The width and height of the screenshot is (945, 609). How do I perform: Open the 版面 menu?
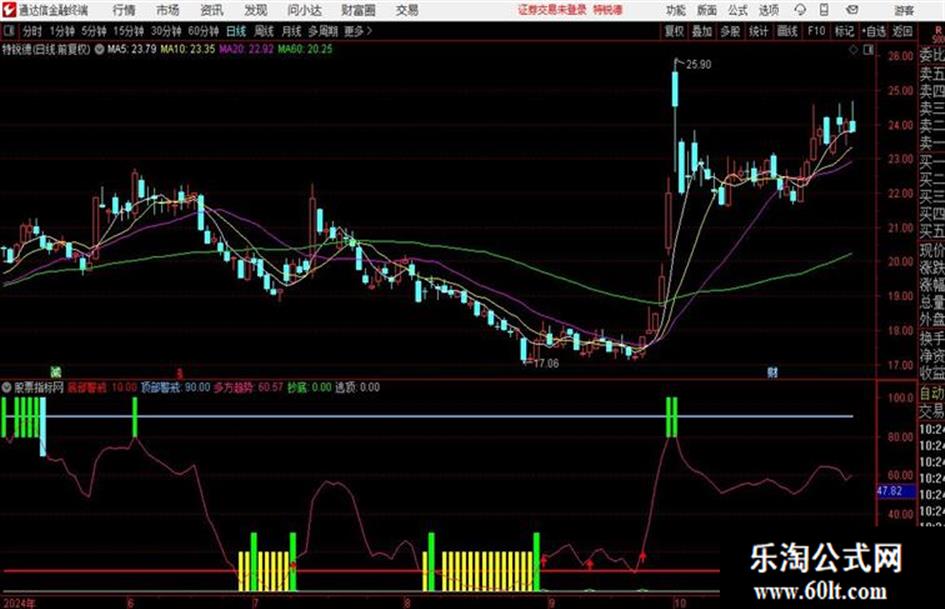[x=706, y=10]
